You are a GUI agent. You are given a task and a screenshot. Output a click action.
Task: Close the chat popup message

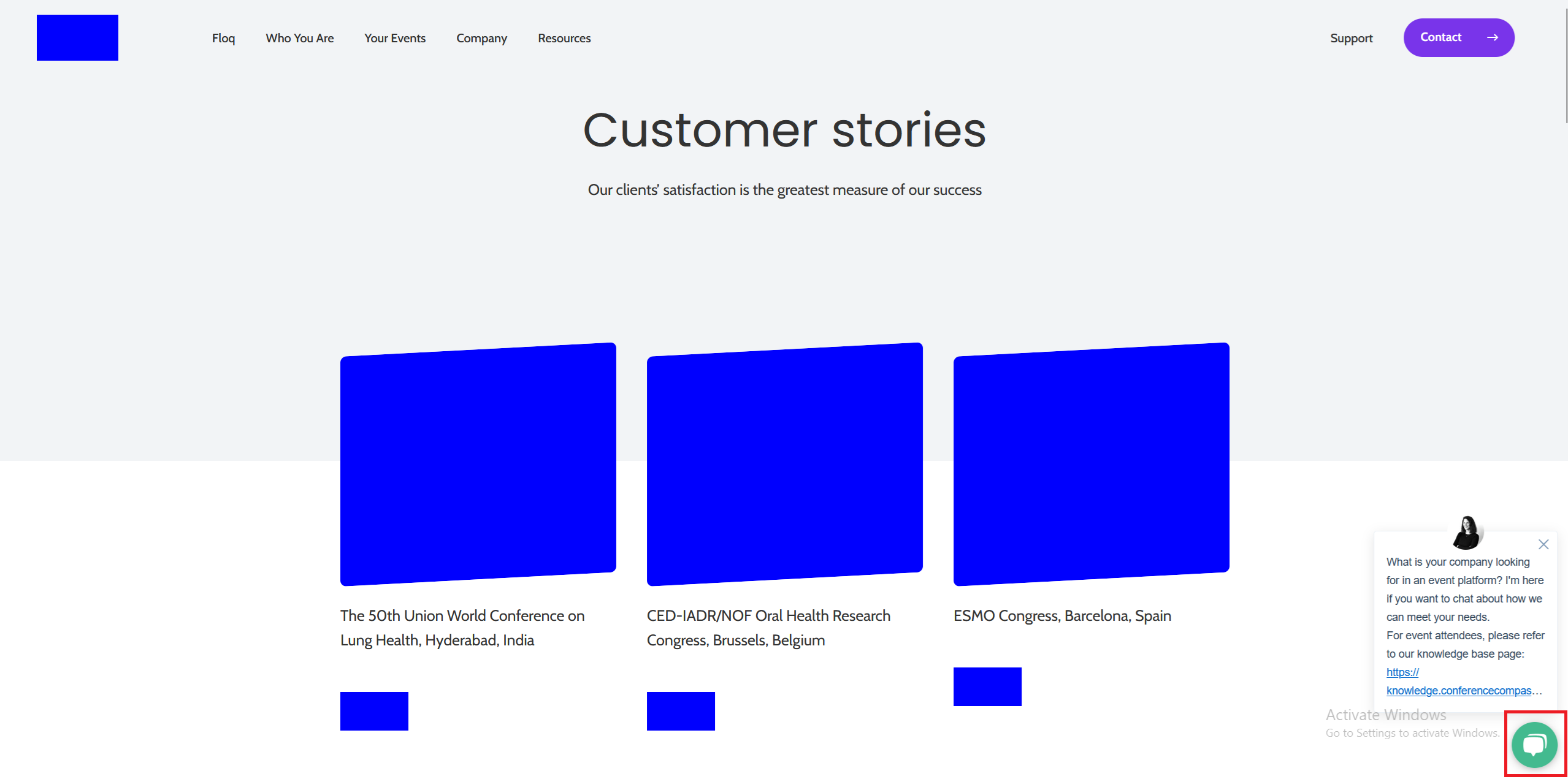point(1543,544)
